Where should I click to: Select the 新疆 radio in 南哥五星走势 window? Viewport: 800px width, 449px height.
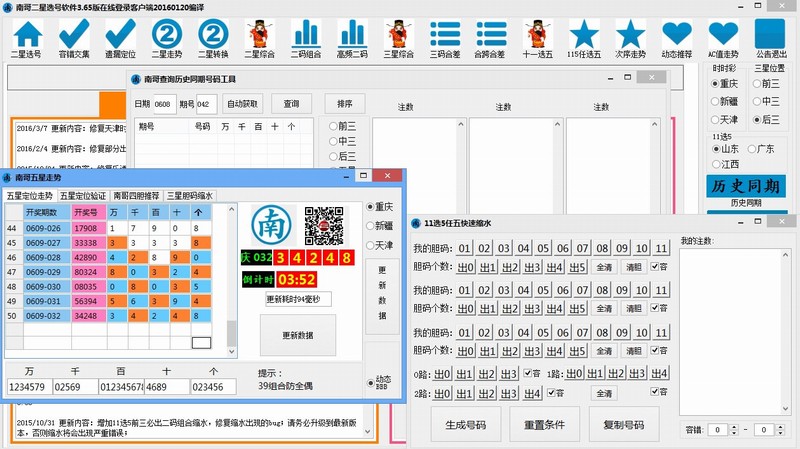click(x=372, y=226)
